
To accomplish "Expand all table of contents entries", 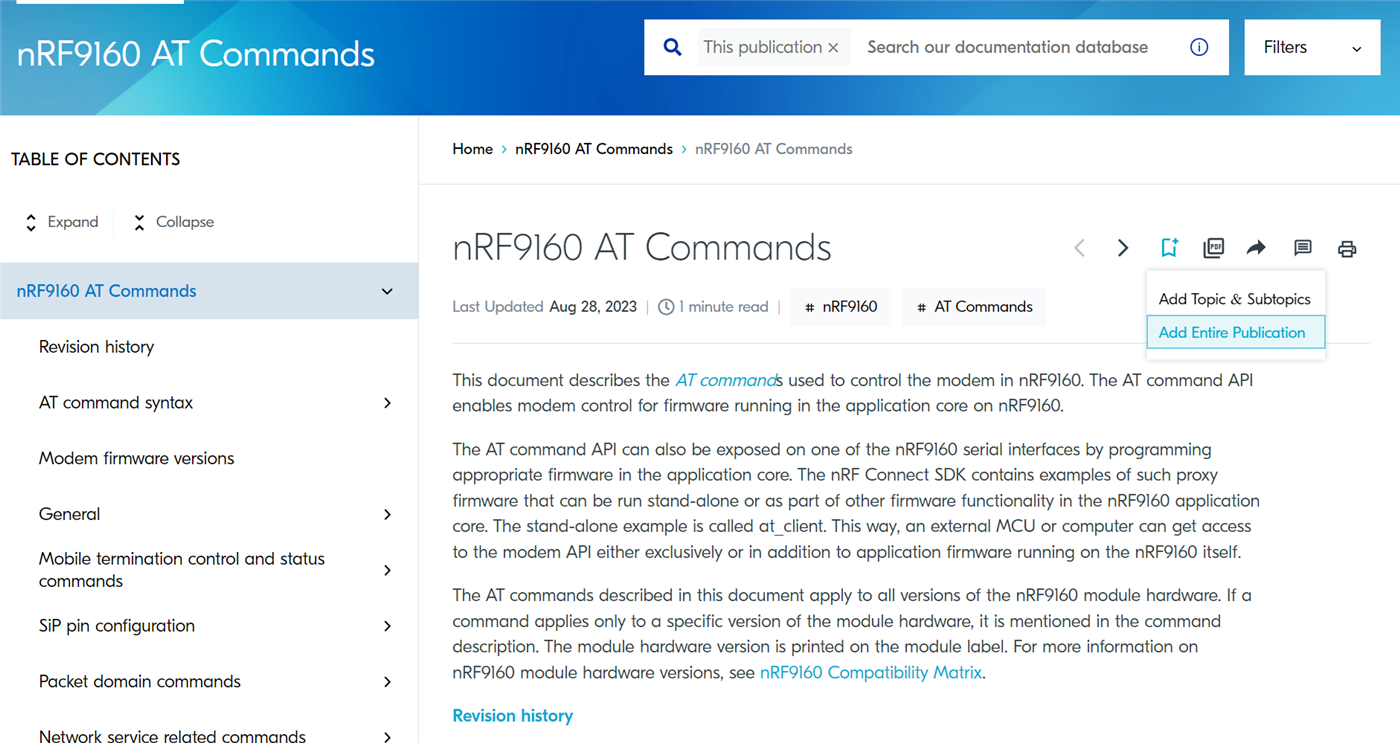I will pyautogui.click(x=61, y=222).
